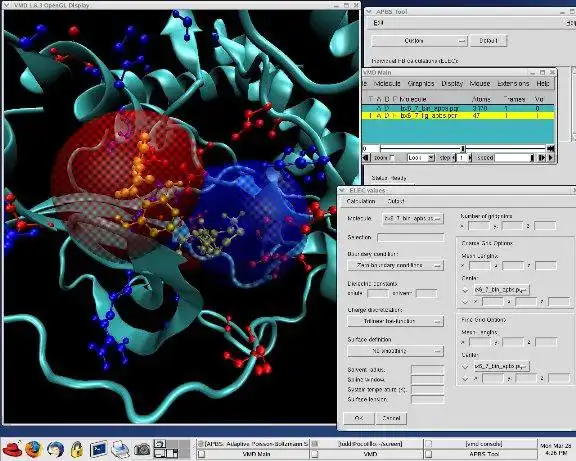576x461 pixels.
Task: Select Coarse Grid center molecule radio button
Action: tap(465, 290)
